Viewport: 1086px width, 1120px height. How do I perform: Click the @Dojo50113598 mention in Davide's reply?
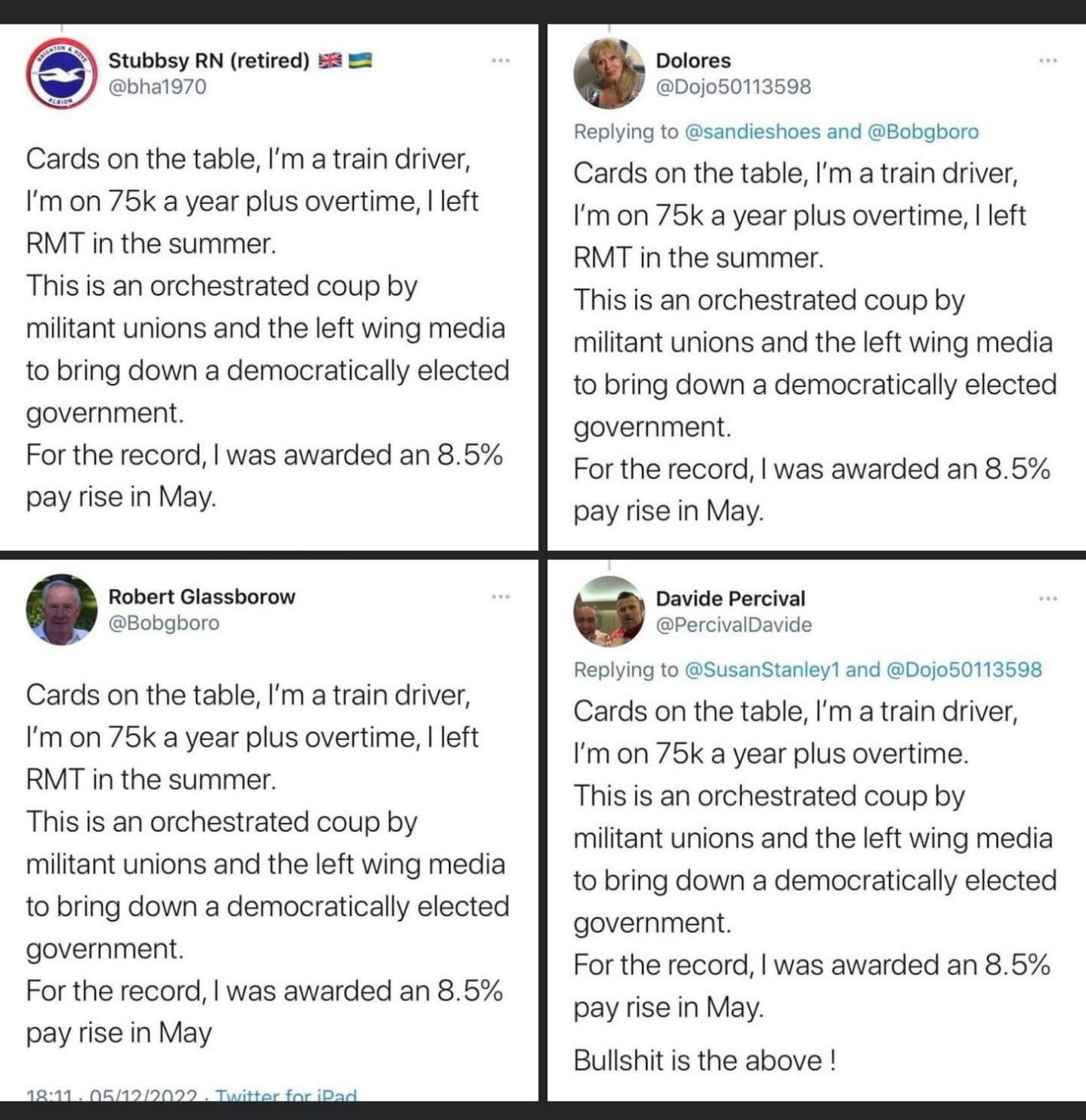963,670
